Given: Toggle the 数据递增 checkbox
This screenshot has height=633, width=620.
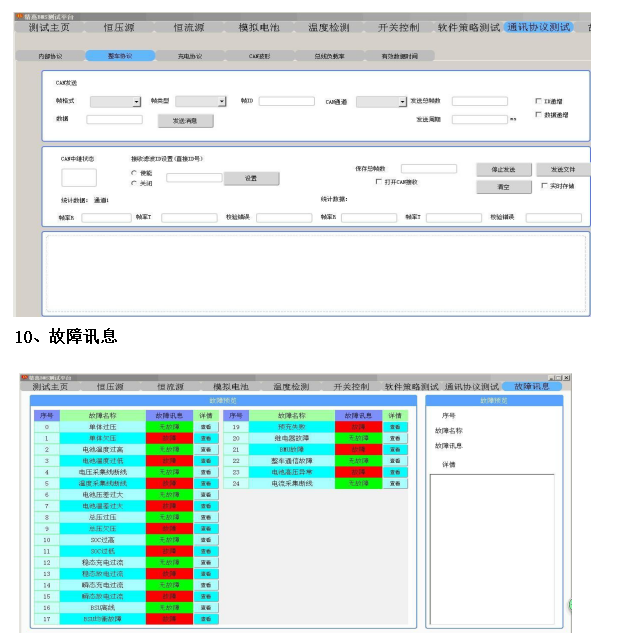Looking at the screenshot, I should click(539, 115).
